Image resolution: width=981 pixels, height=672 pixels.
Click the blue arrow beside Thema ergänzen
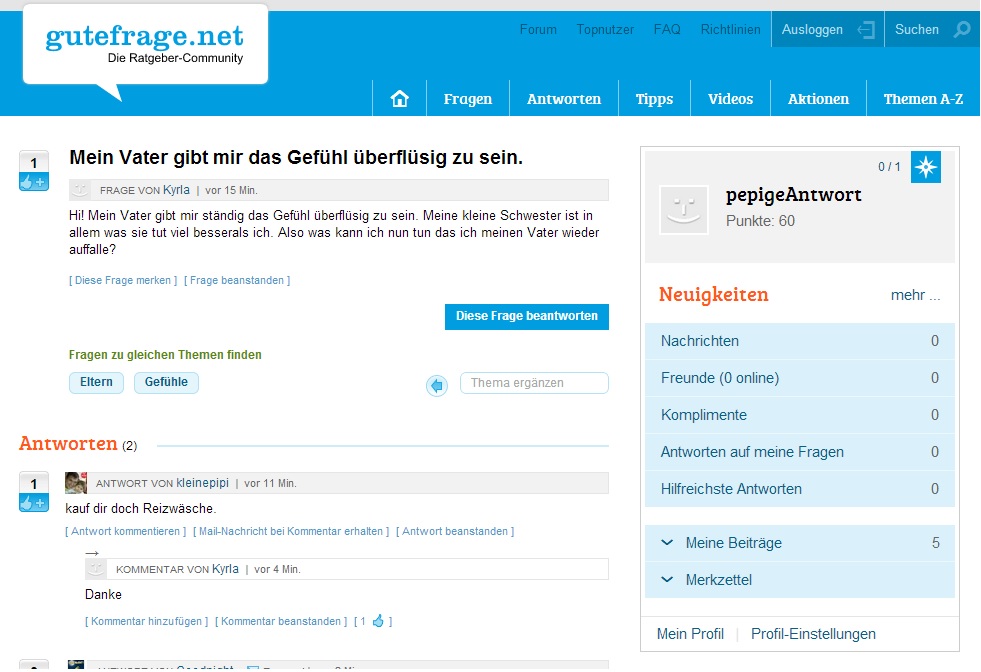point(437,385)
